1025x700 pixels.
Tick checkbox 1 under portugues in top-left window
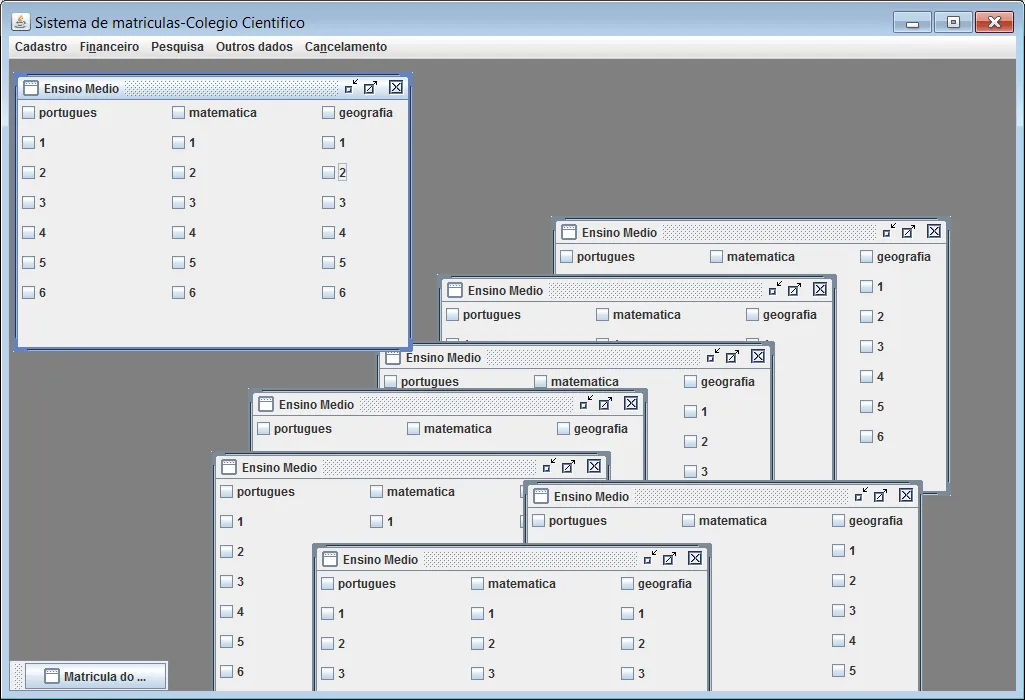click(x=34, y=142)
